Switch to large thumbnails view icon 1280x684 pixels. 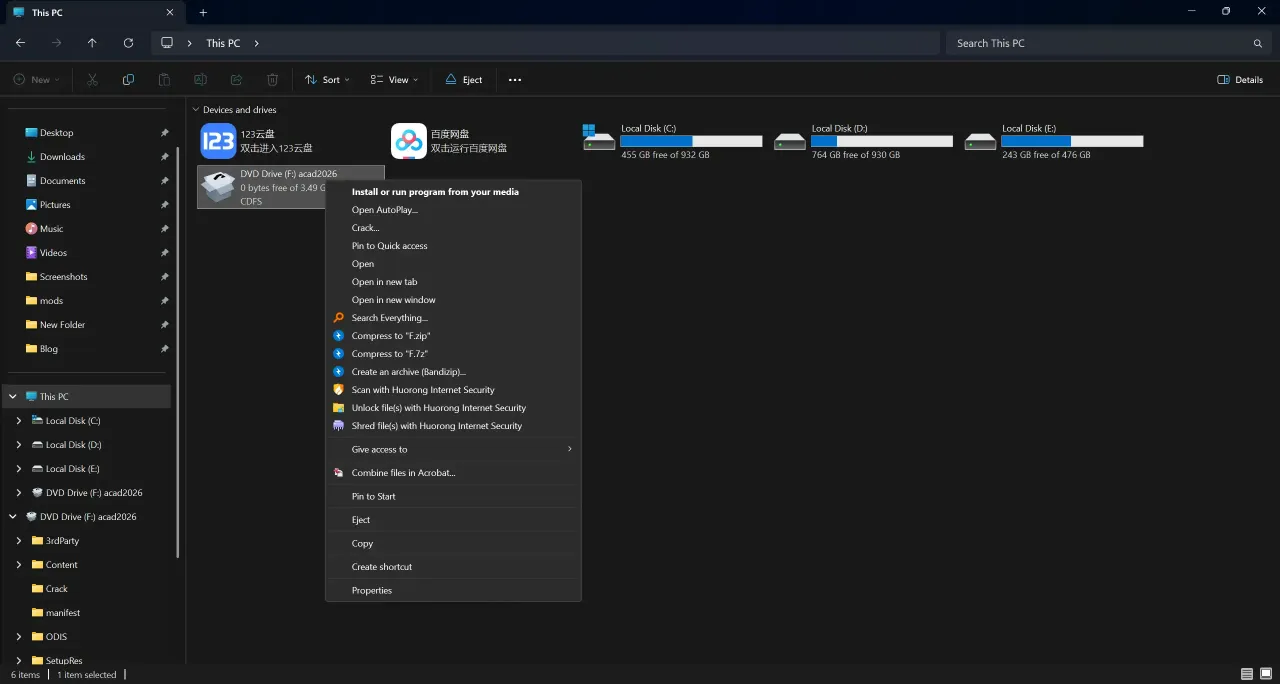tap(1266, 675)
